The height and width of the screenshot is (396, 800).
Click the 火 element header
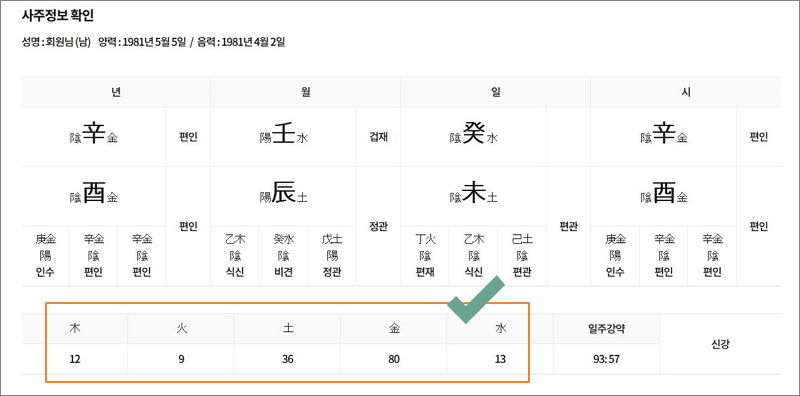[181, 329]
